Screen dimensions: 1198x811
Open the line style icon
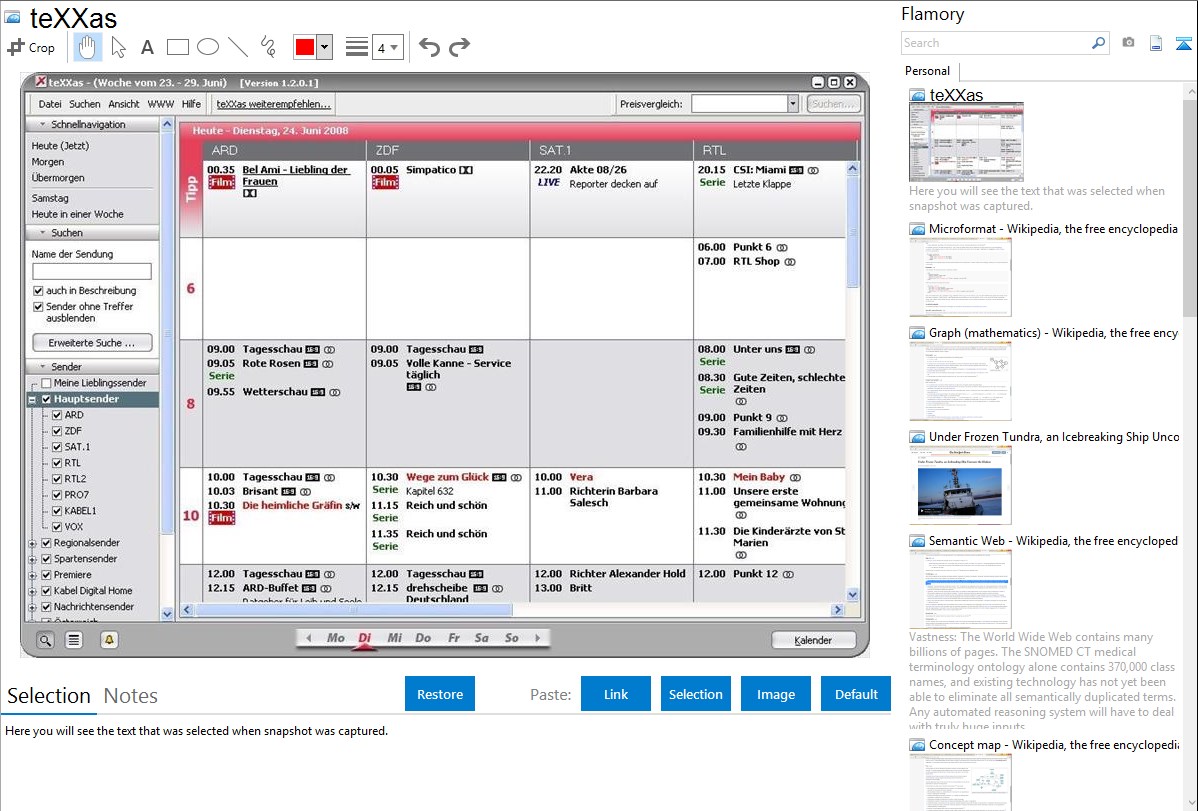(x=357, y=47)
